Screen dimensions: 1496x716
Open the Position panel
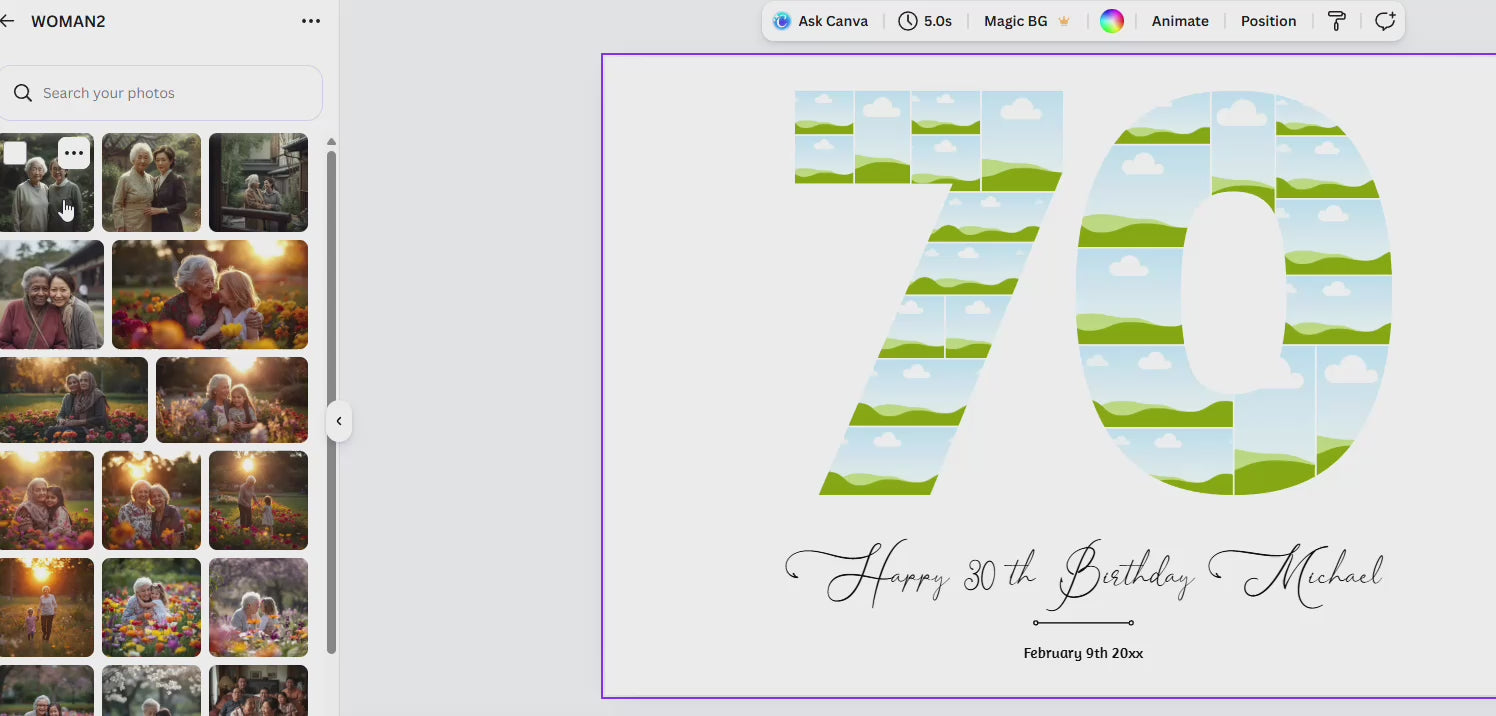coord(1268,21)
